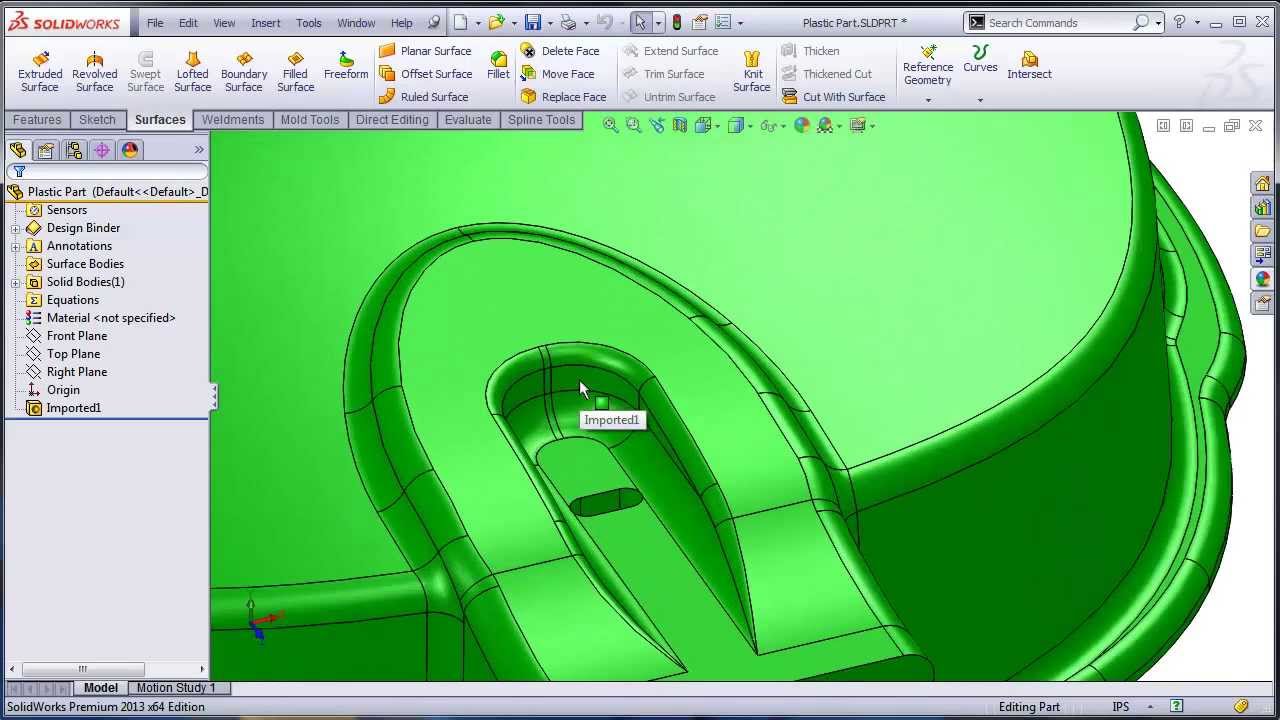Open the Select tool dropdown arrow
Viewport: 1280px width, 720px height.
(657, 23)
